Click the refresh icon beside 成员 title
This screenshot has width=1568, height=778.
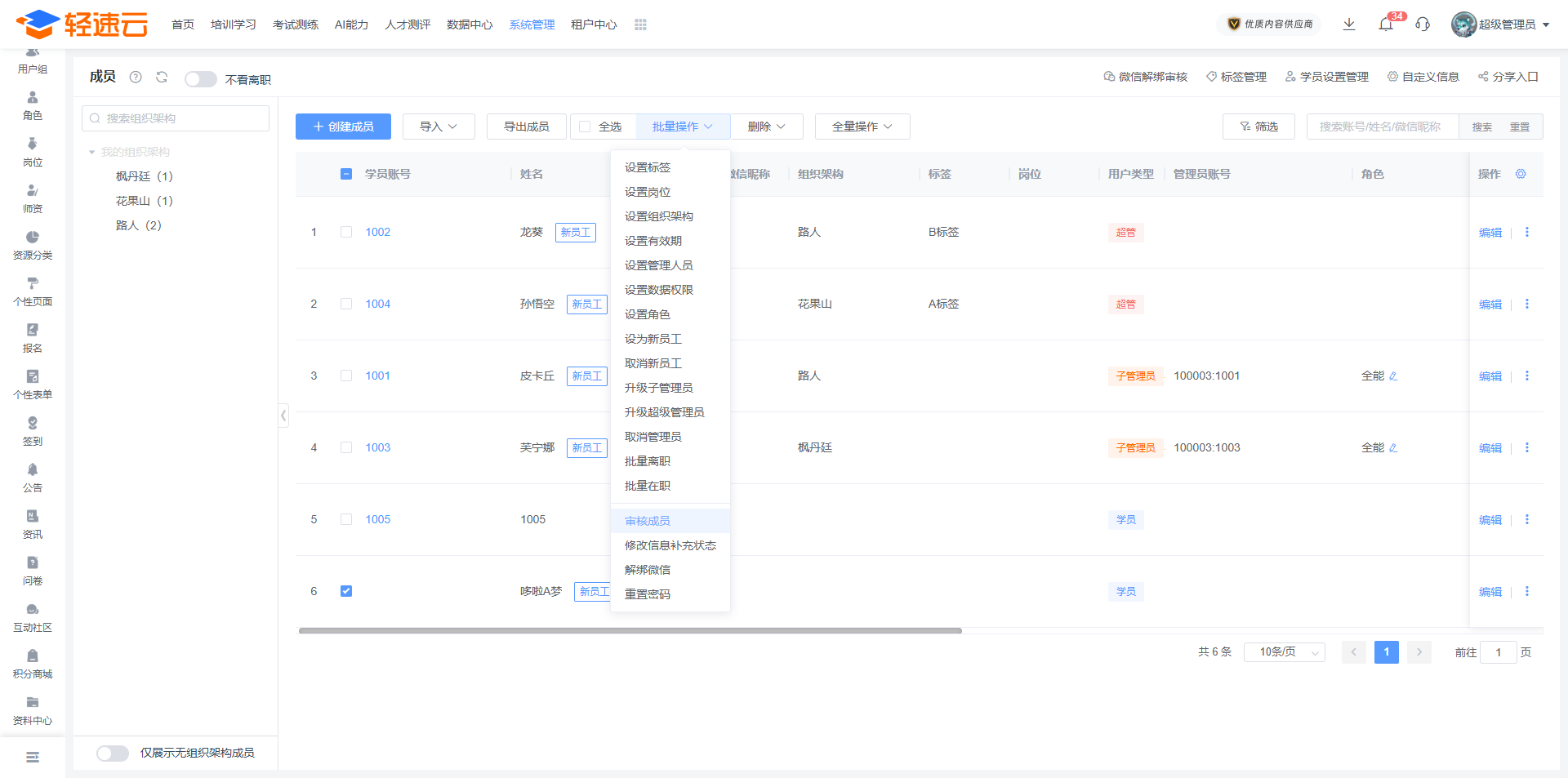162,77
